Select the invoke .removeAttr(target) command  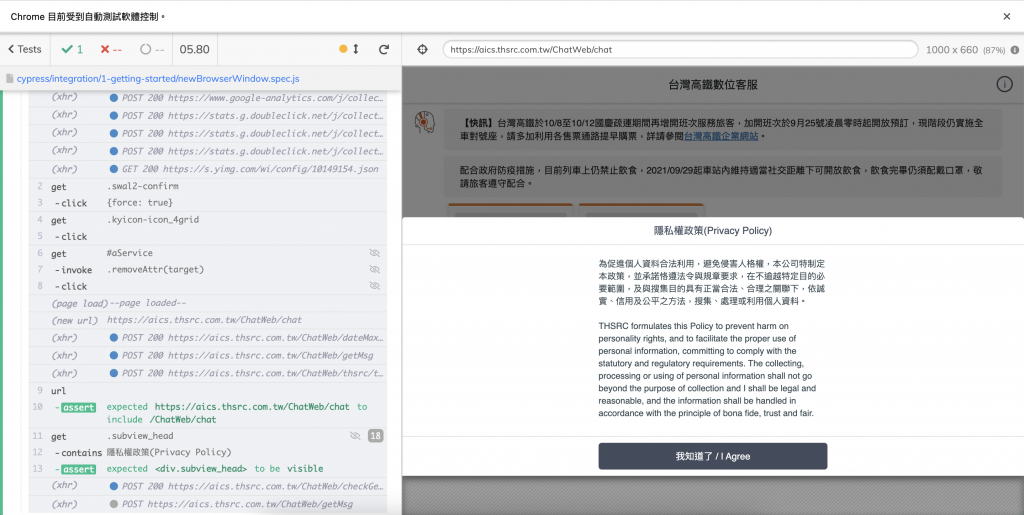click(208, 270)
